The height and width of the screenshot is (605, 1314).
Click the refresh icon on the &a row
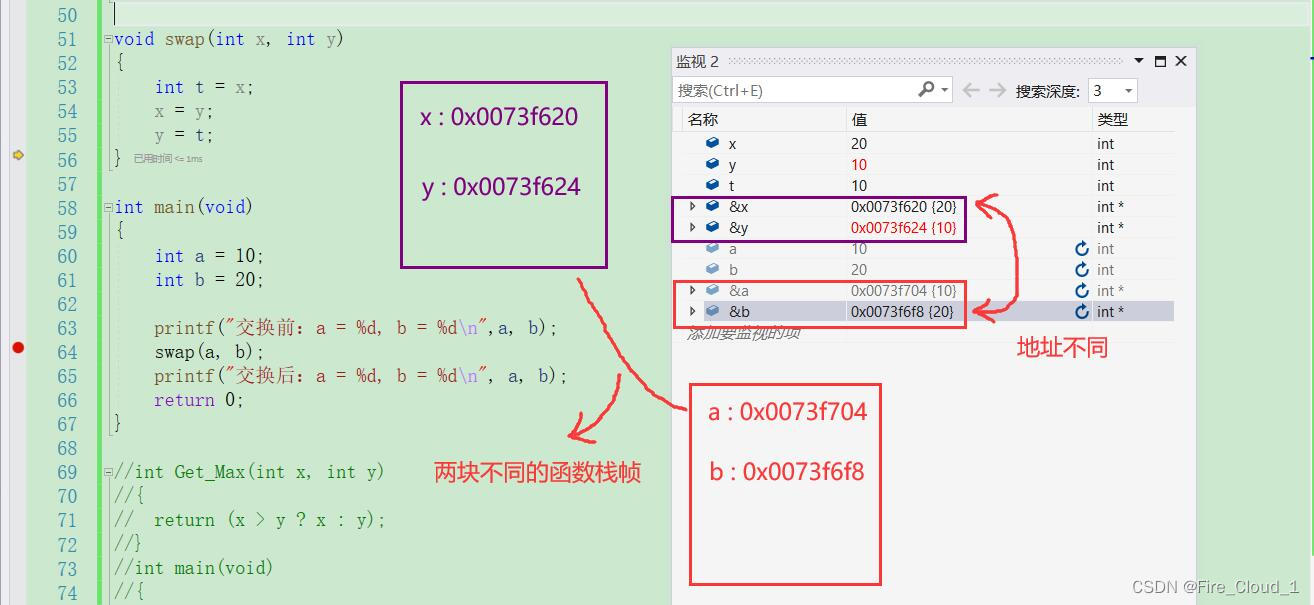1081,289
